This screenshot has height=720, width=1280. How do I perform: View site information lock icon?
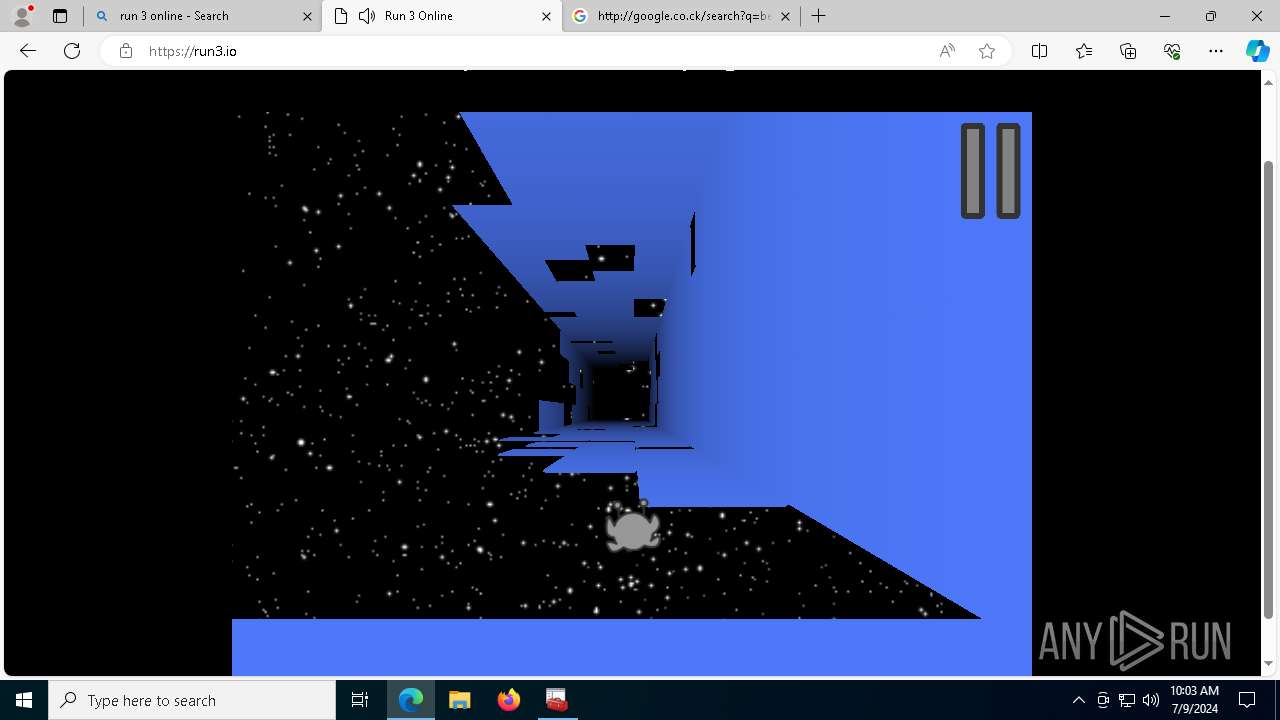click(126, 51)
